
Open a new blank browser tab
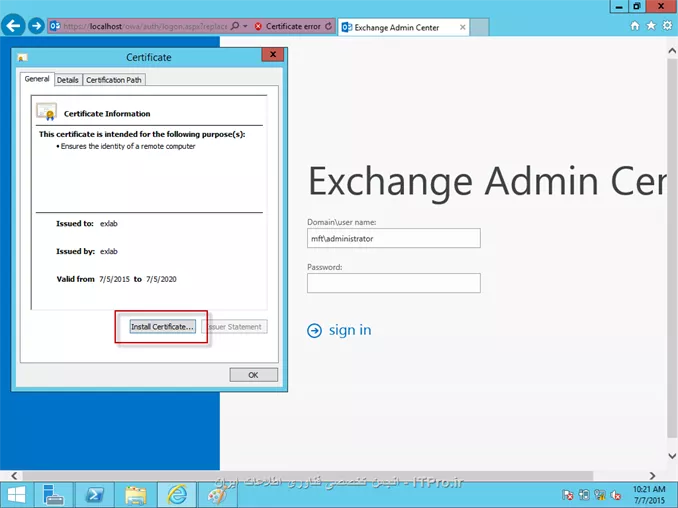tap(479, 27)
